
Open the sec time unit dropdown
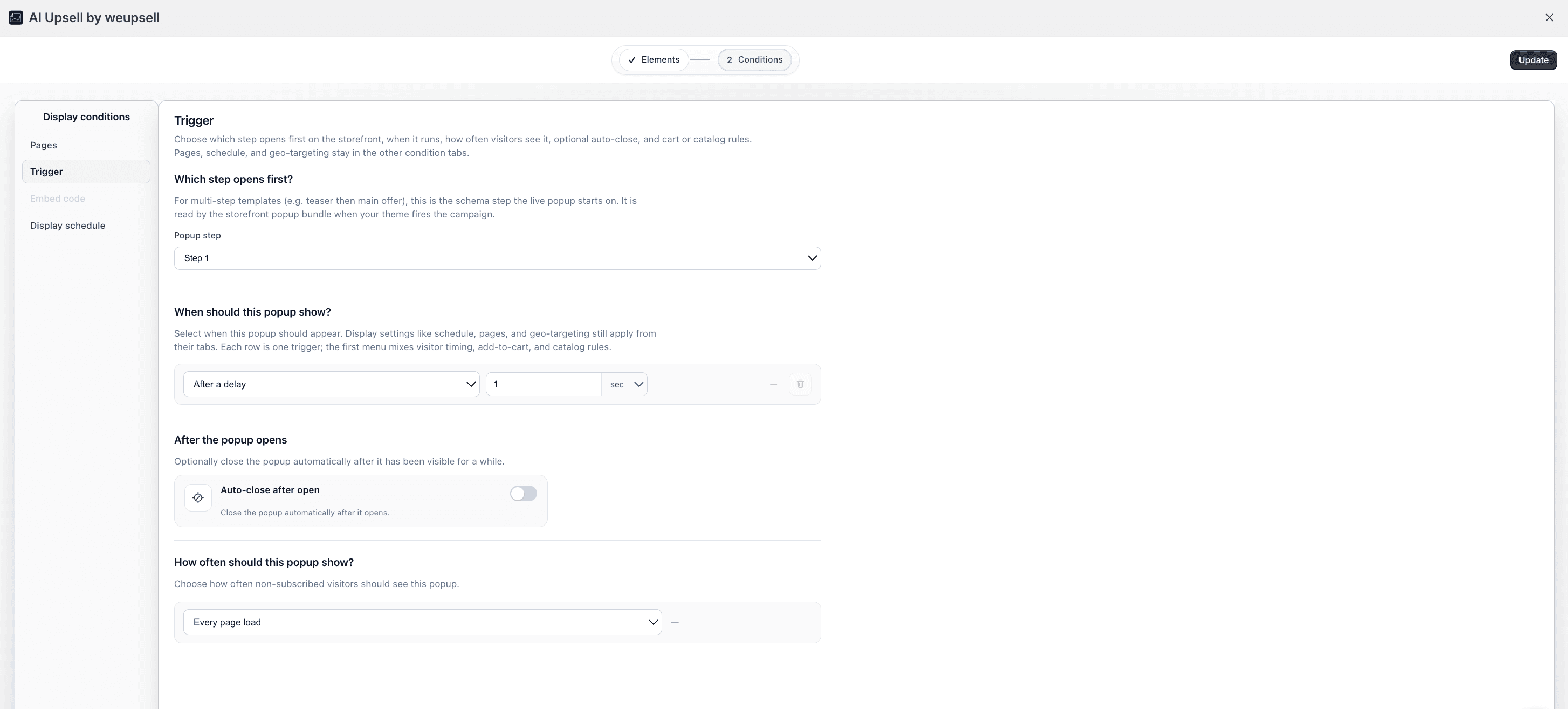click(x=624, y=384)
